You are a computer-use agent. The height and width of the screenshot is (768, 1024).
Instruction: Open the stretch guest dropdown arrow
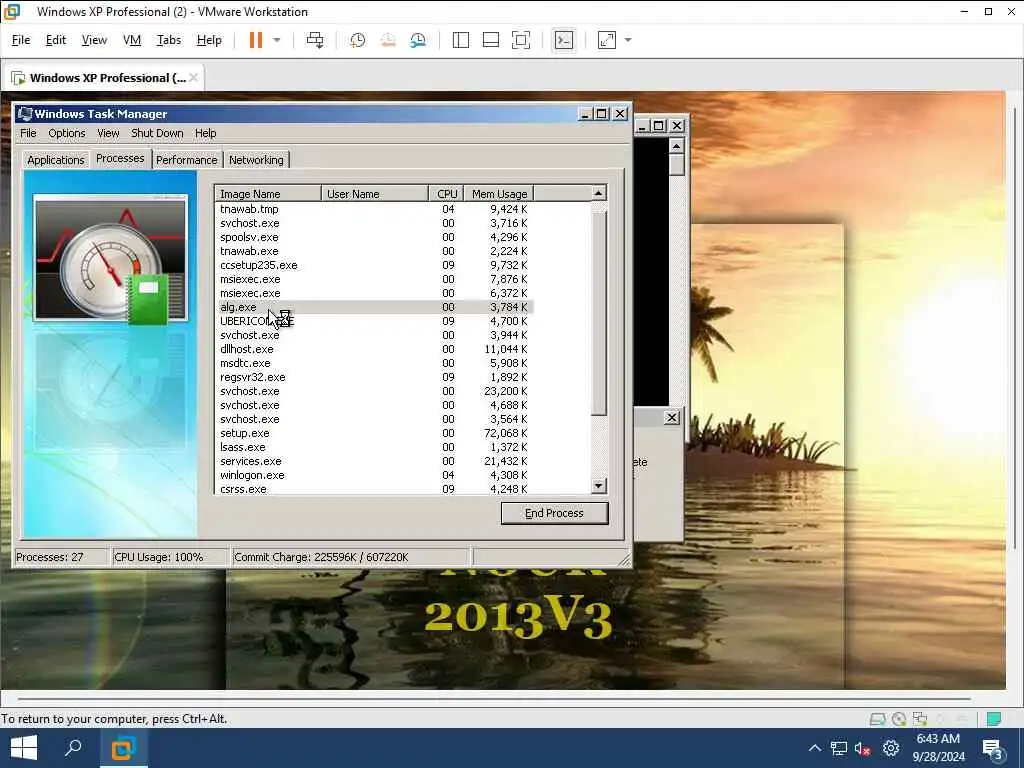coord(628,40)
